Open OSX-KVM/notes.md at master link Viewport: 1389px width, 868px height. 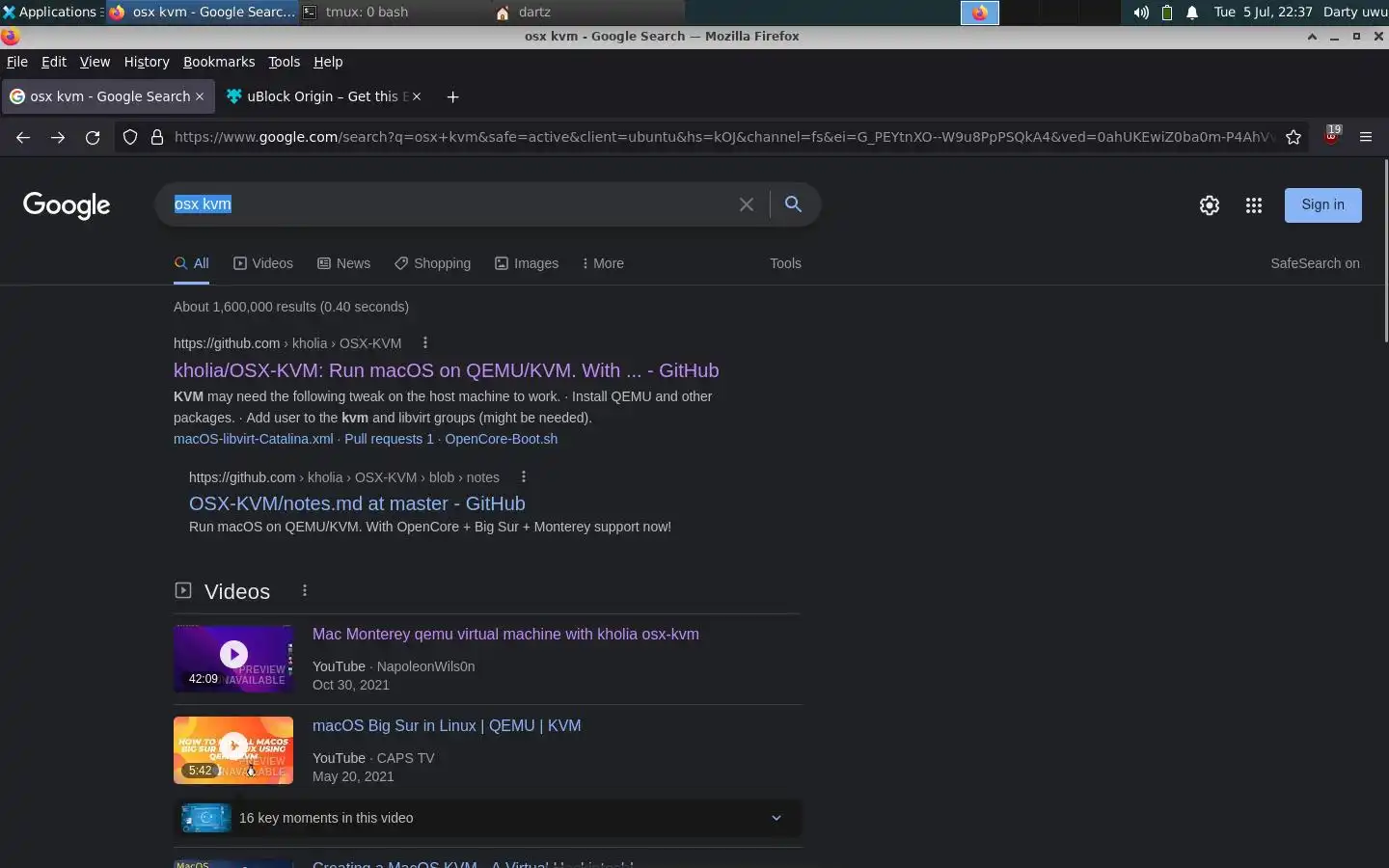tap(357, 503)
